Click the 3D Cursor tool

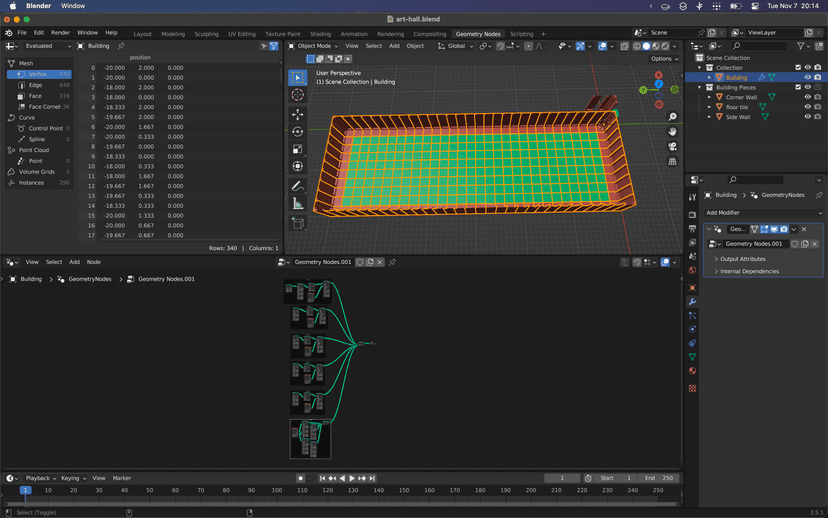coord(298,95)
